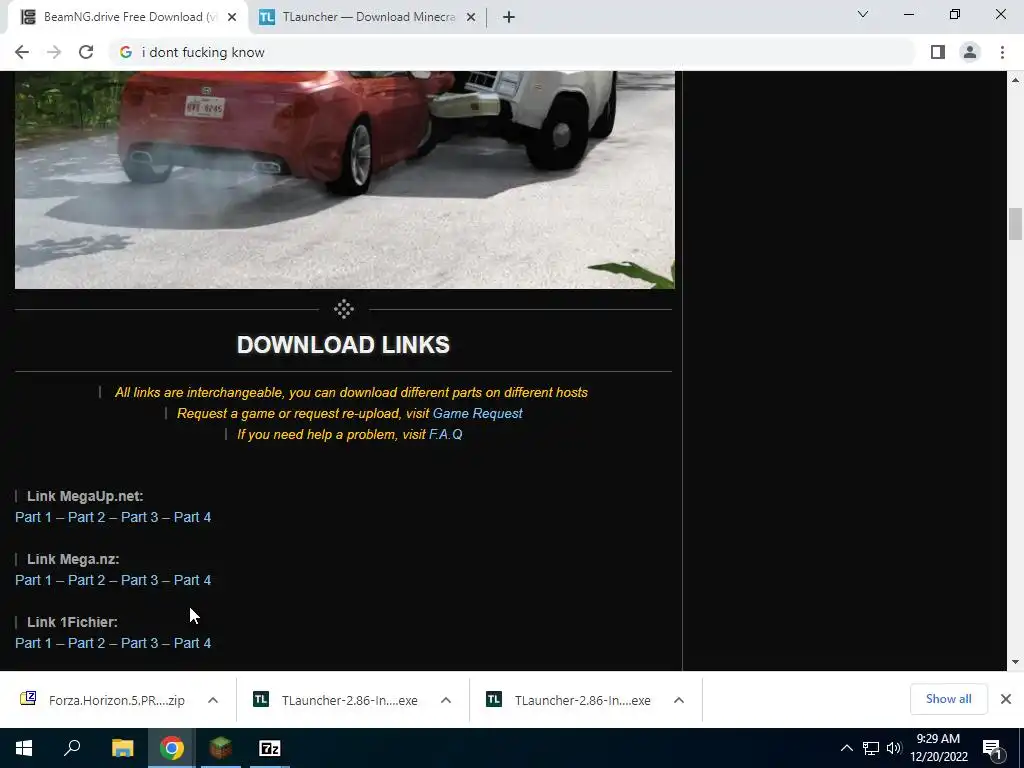Open Chrome three-dot menu
Image resolution: width=1024 pixels, height=768 pixels.
[x=1002, y=52]
